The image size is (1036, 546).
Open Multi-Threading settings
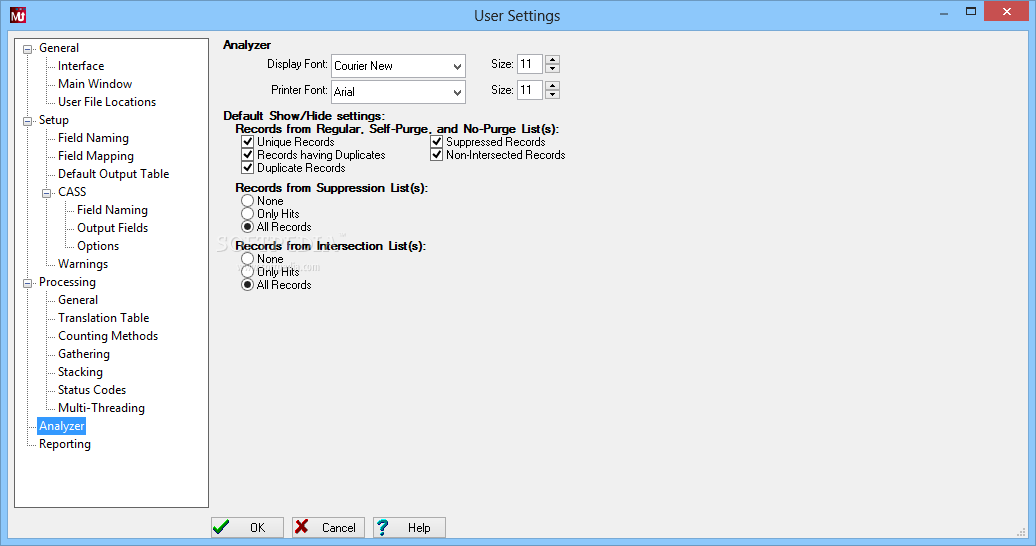(x=101, y=408)
